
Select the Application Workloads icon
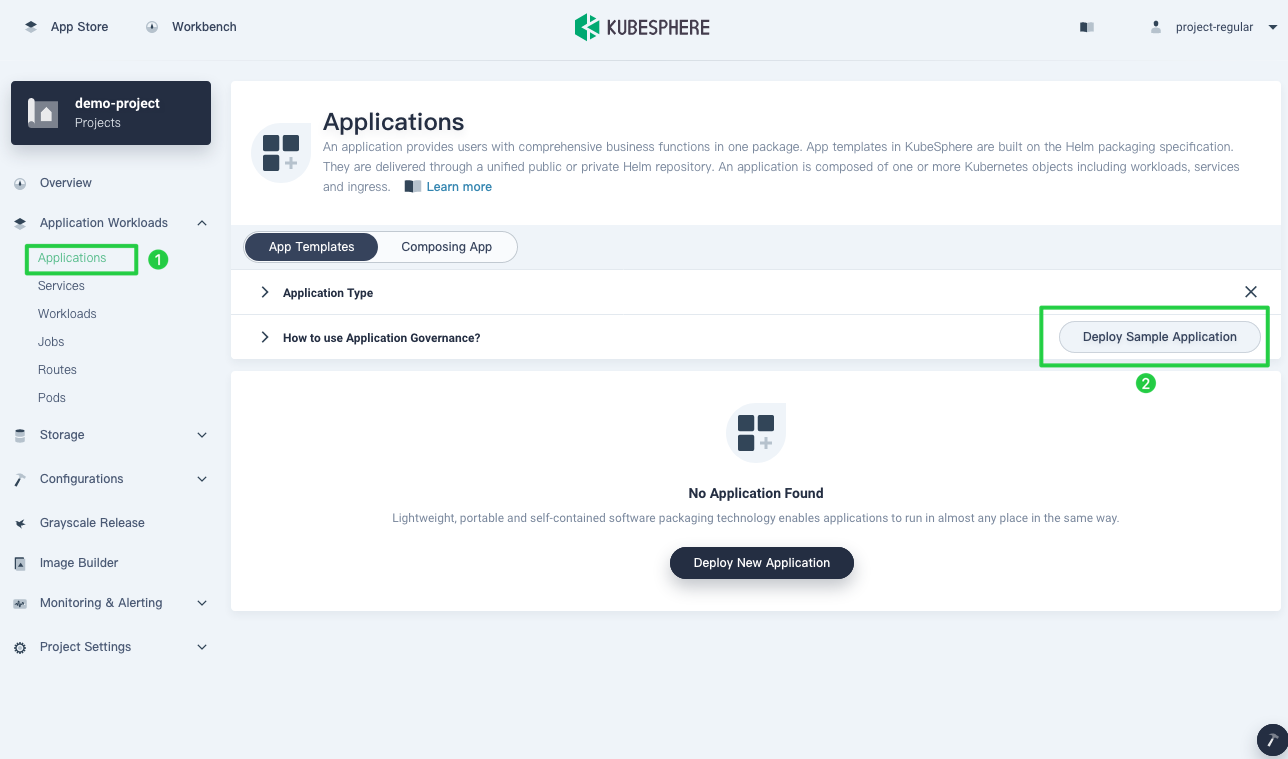tap(19, 222)
